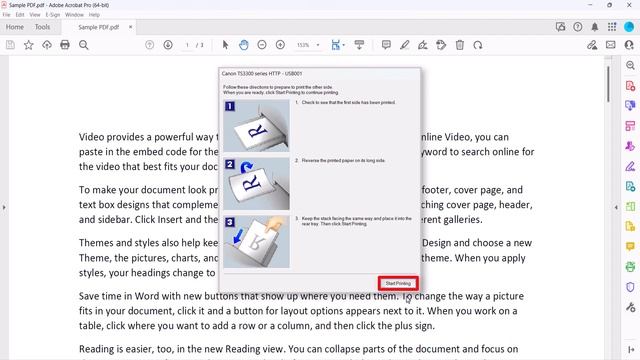Open the Protect shield tool in right pane
Viewport: 640px width, 360px height.
click(x=630, y=287)
